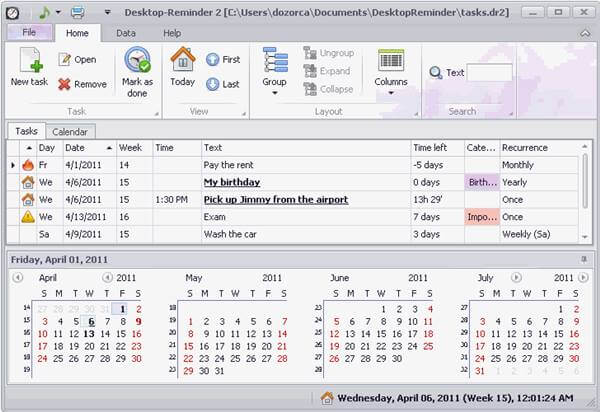600x412 pixels.
Task: Click next arrow right of July 2011
Action: point(583,277)
